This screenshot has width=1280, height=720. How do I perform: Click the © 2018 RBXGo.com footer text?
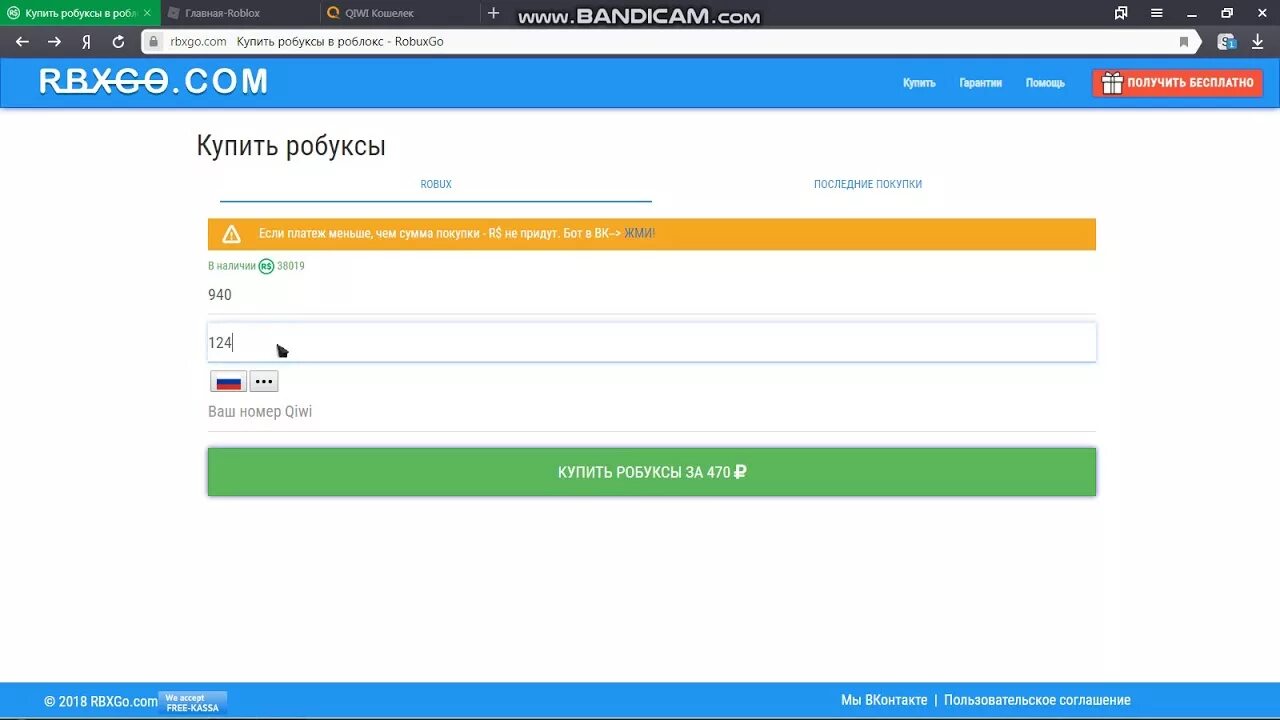[x=101, y=701]
